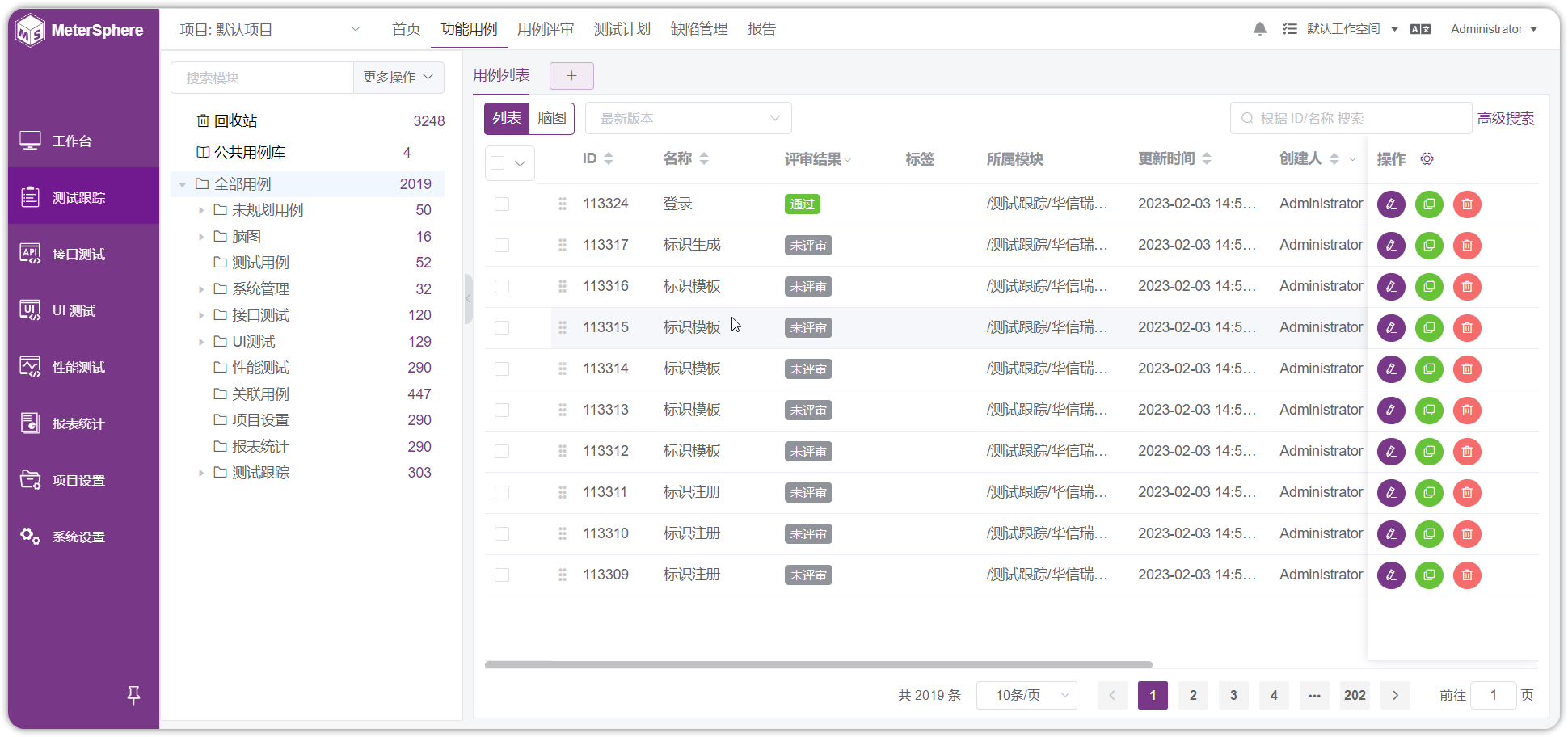The image size is (1568, 737).
Task: Toggle the select-all checkbox in the table header
Action: [498, 163]
